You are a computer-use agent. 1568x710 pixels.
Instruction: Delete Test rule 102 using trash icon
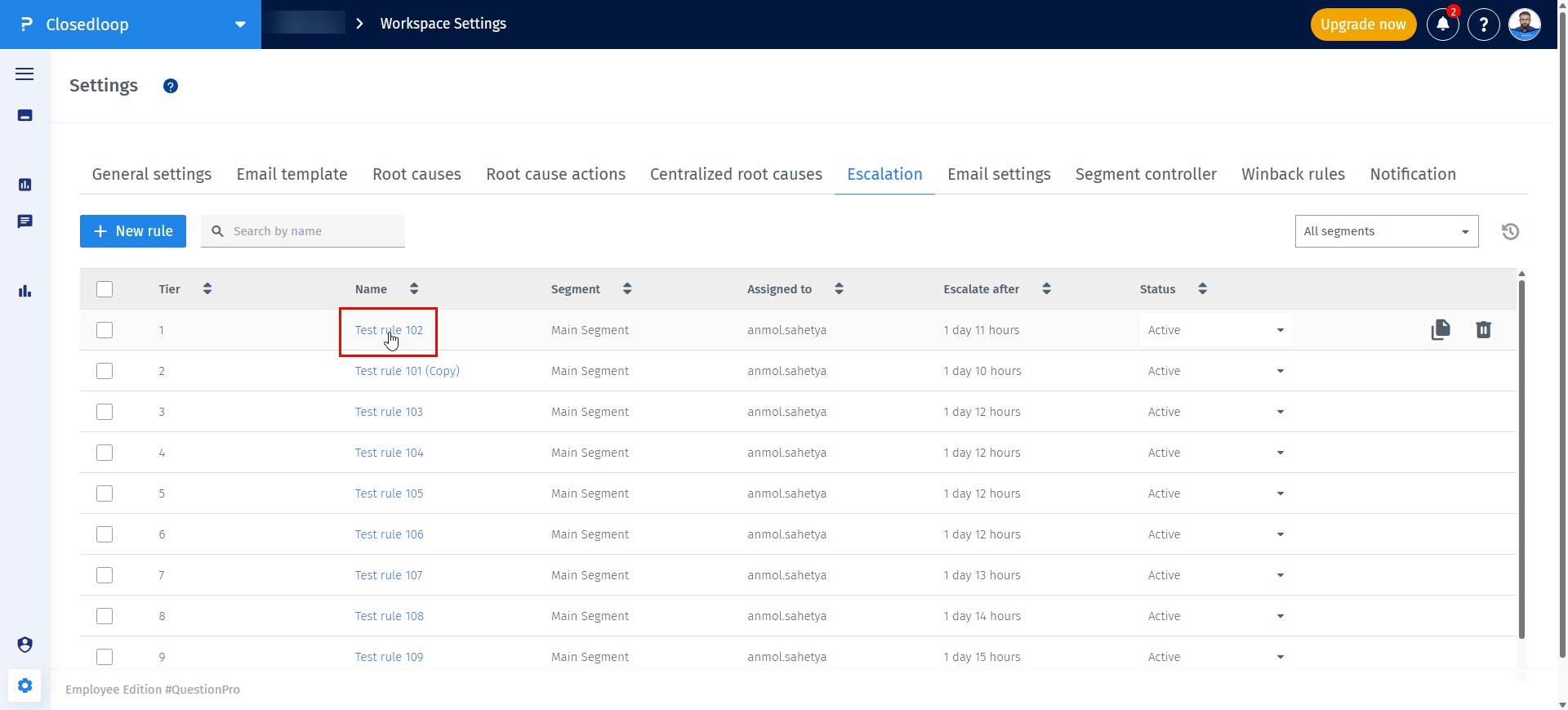coord(1483,329)
